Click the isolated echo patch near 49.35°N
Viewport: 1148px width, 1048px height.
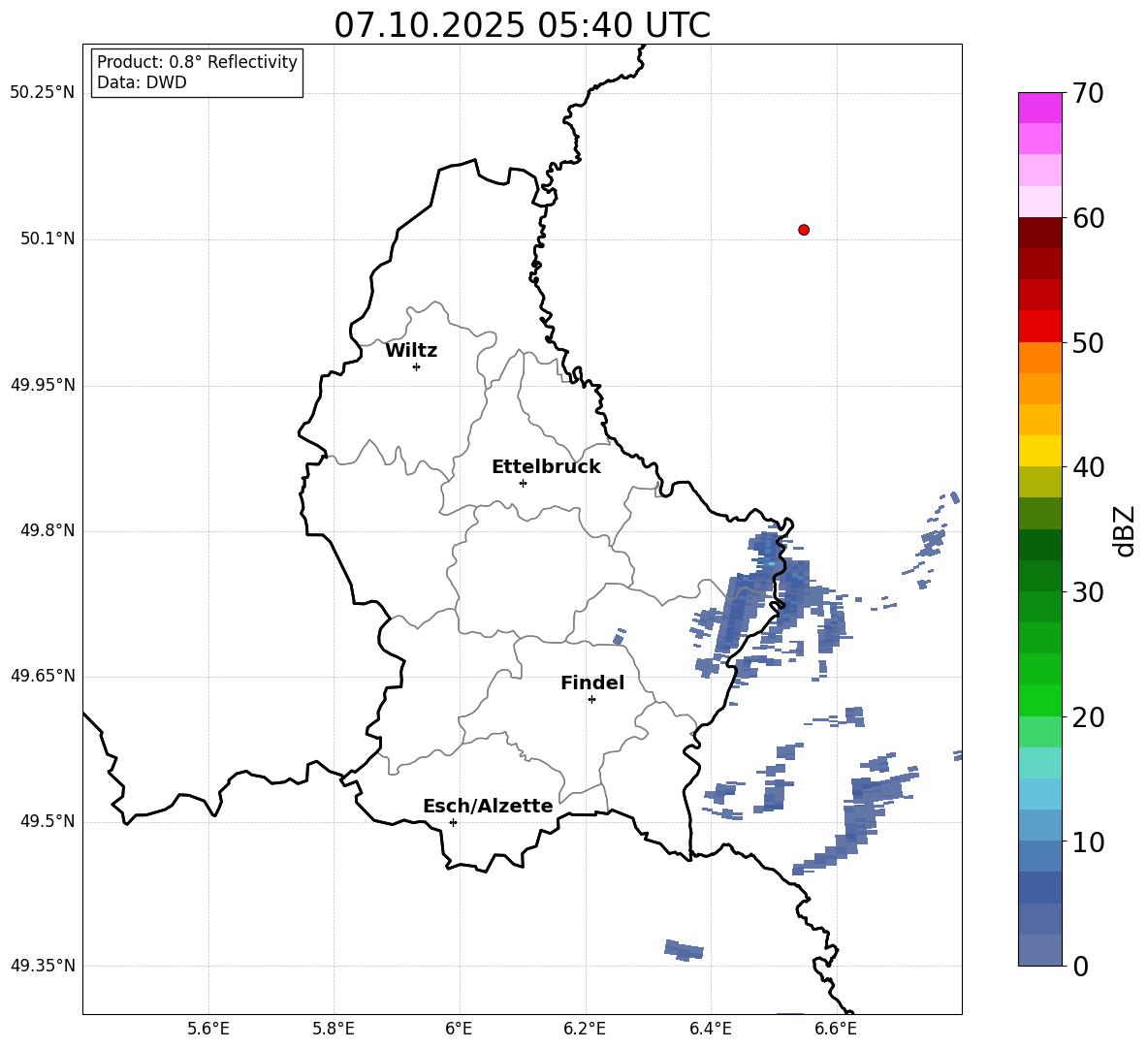684,950
